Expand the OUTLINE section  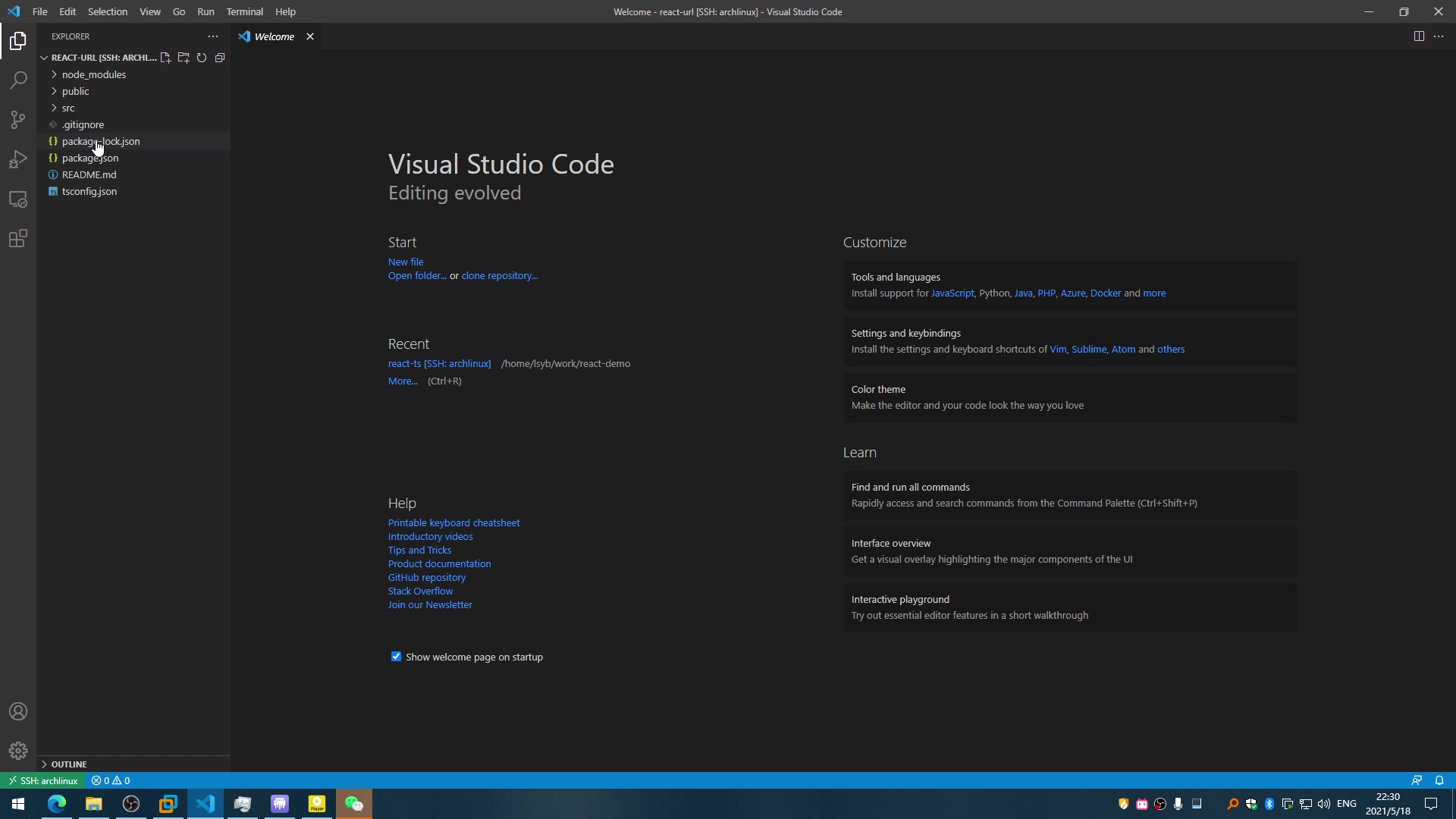(x=68, y=764)
